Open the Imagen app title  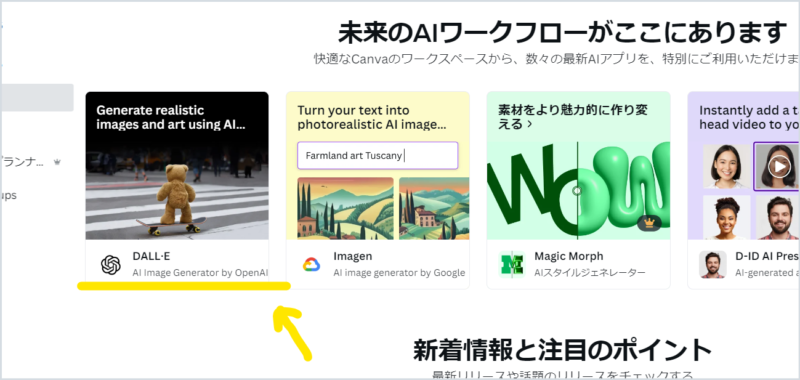353,256
